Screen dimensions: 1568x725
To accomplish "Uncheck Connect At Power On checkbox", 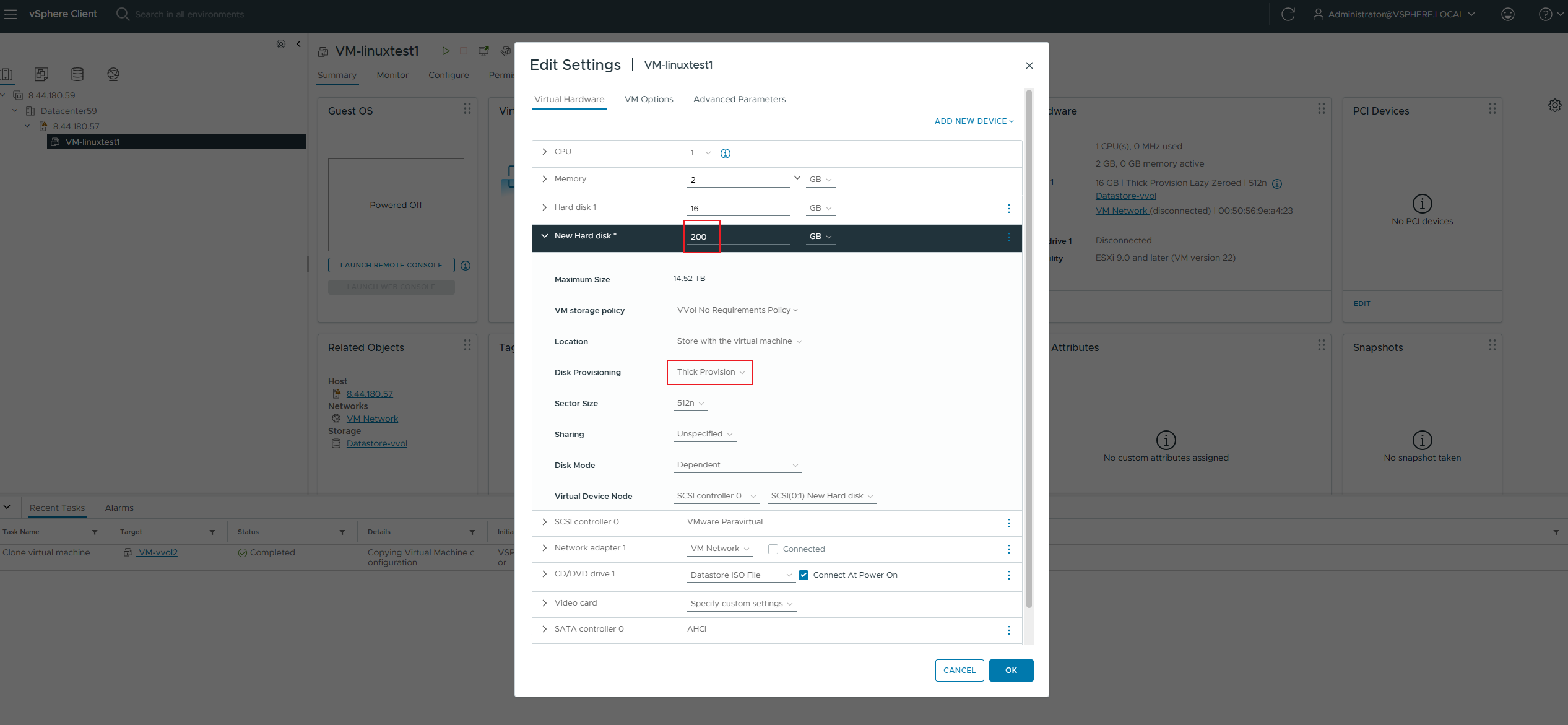I will pyautogui.click(x=803, y=575).
